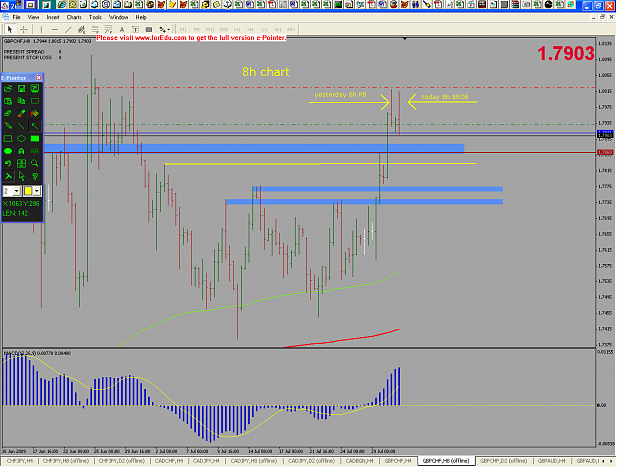Switch to the CHFJPY,D2 (offline) chart tab
The image size is (625, 467).
point(122,461)
